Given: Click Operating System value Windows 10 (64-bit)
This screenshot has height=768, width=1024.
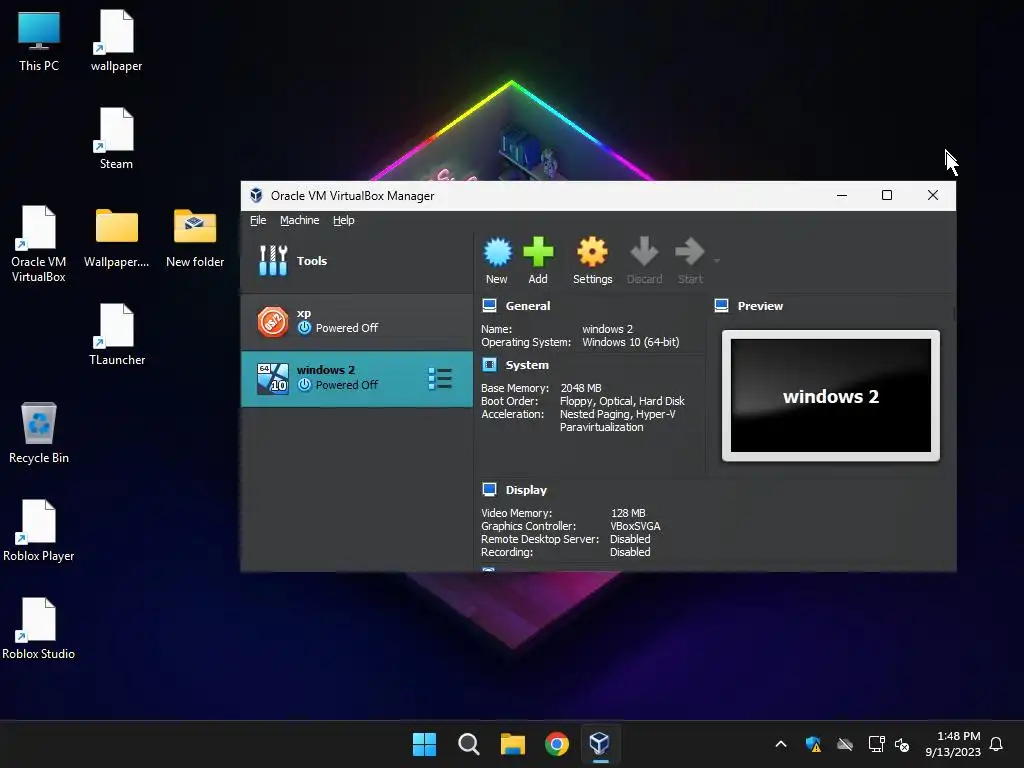Looking at the screenshot, I should 631,342.
